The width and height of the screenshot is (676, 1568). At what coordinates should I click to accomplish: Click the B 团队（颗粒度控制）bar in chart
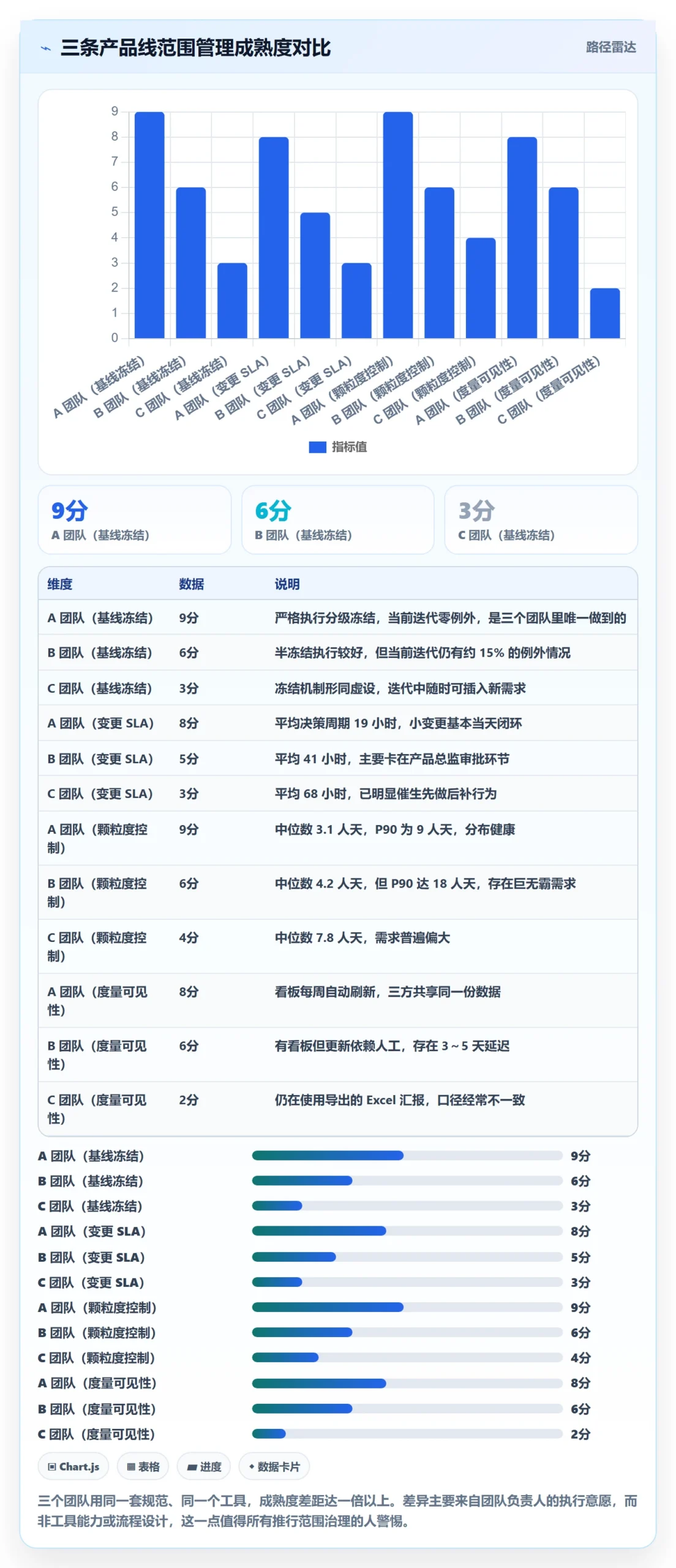[x=440, y=263]
